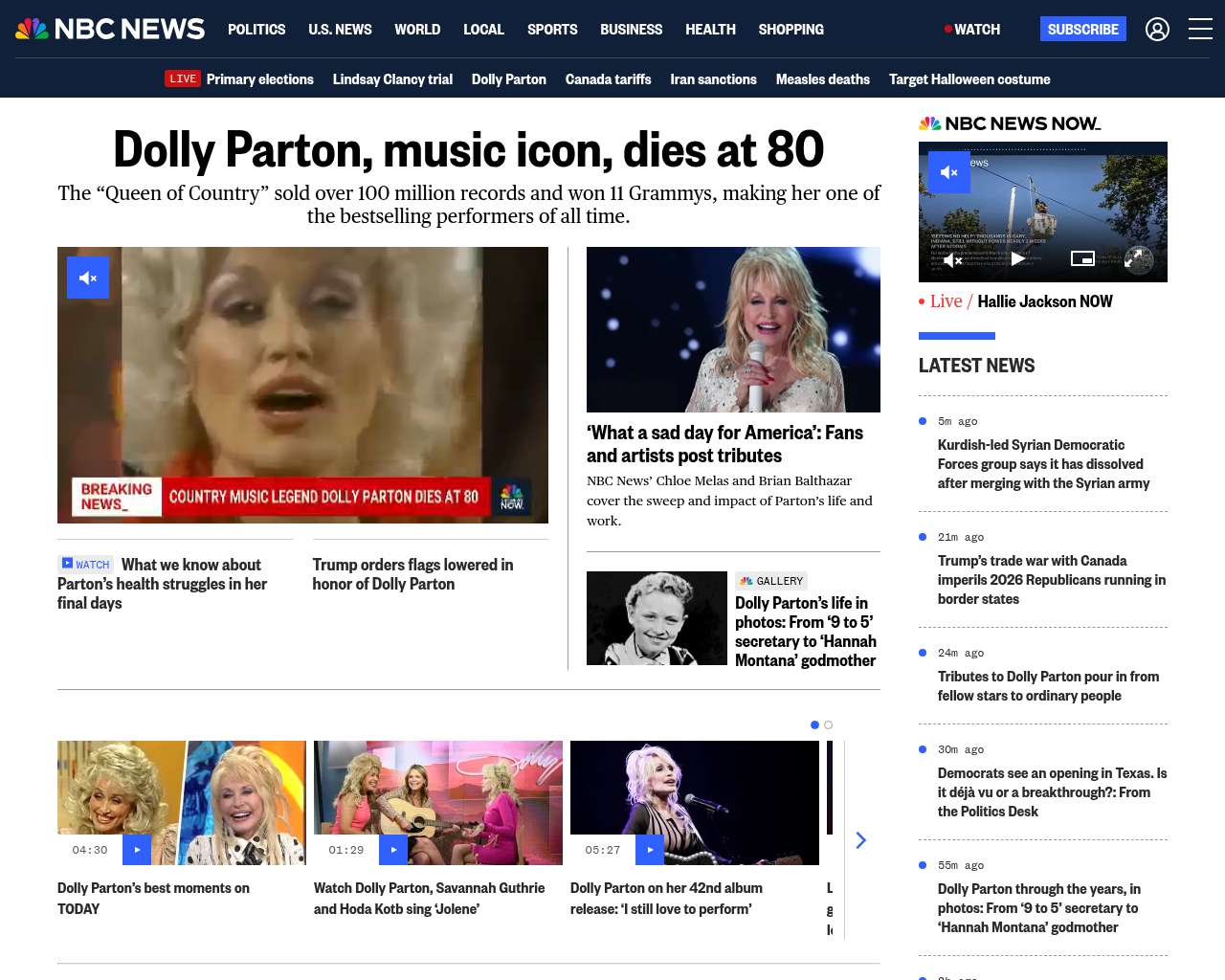
Task: Open the user account profile icon
Action: pos(1157,30)
